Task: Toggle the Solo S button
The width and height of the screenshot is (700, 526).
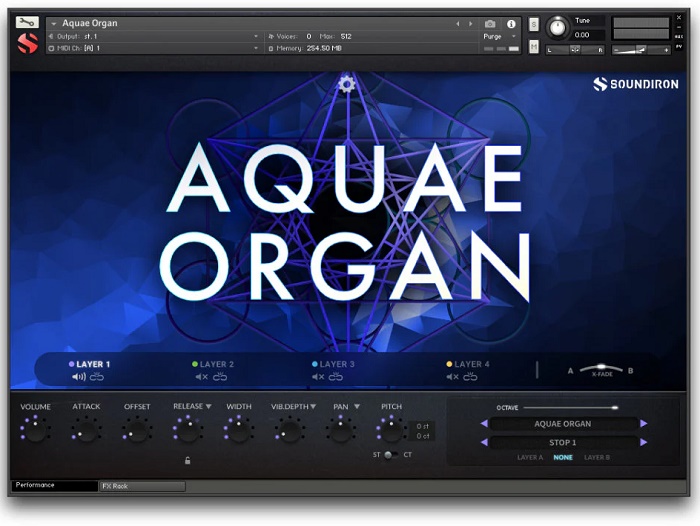Action: 533,24
